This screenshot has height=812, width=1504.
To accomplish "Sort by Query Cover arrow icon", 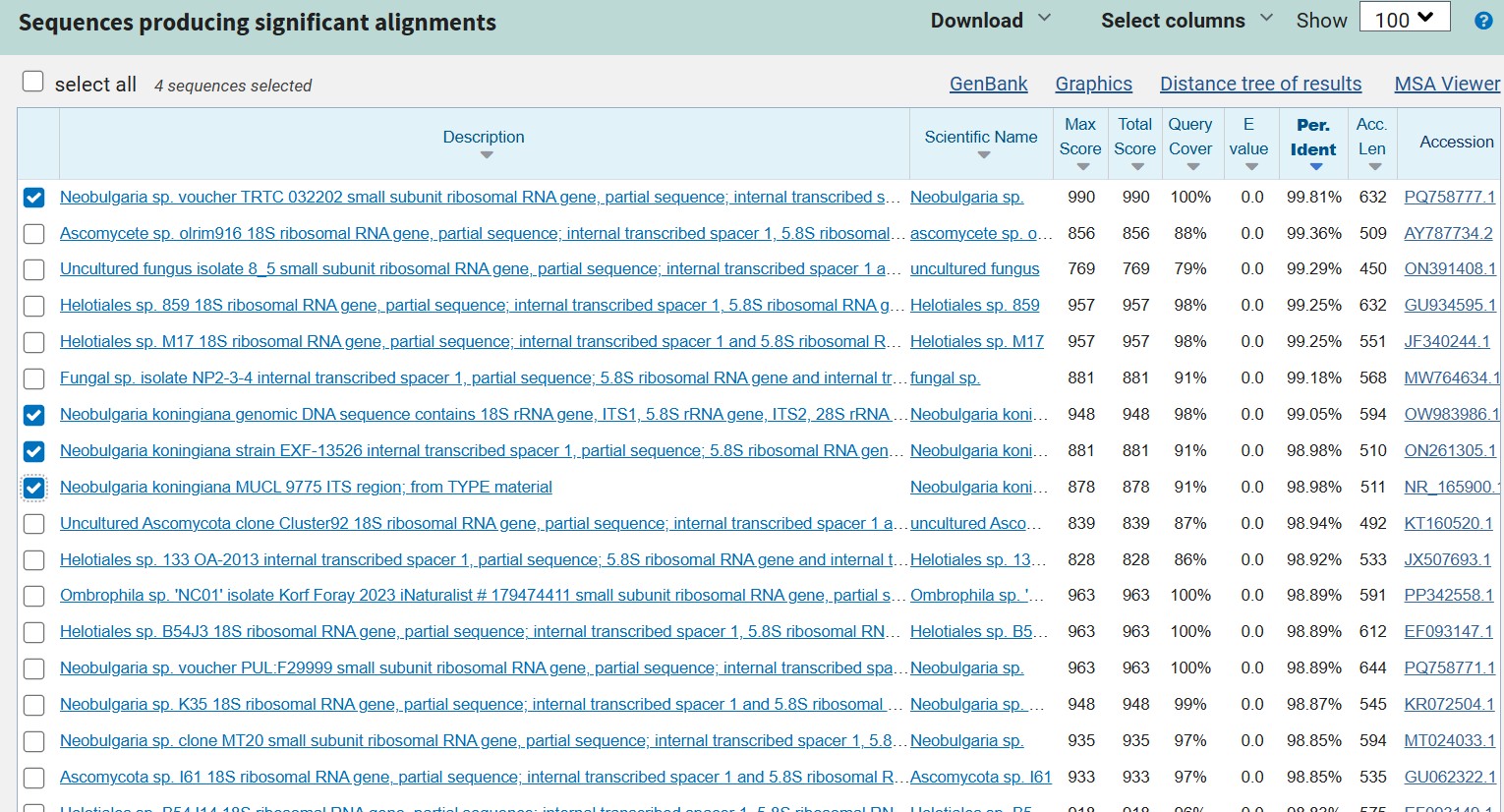I will click(1193, 167).
